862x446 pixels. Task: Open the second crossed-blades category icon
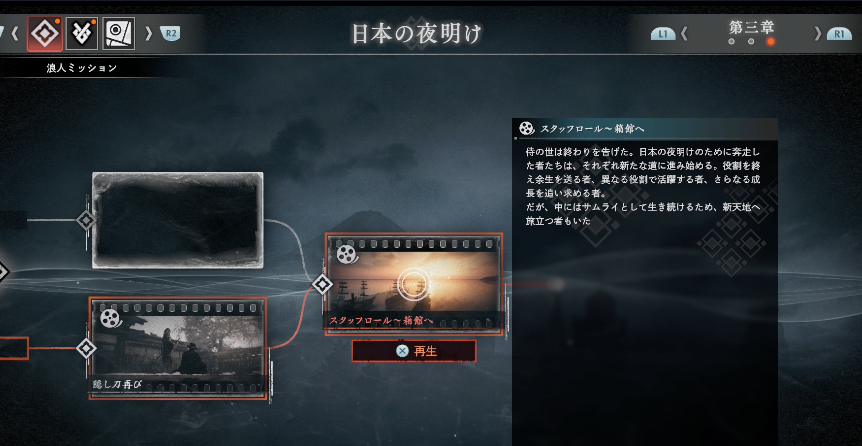click(82, 34)
